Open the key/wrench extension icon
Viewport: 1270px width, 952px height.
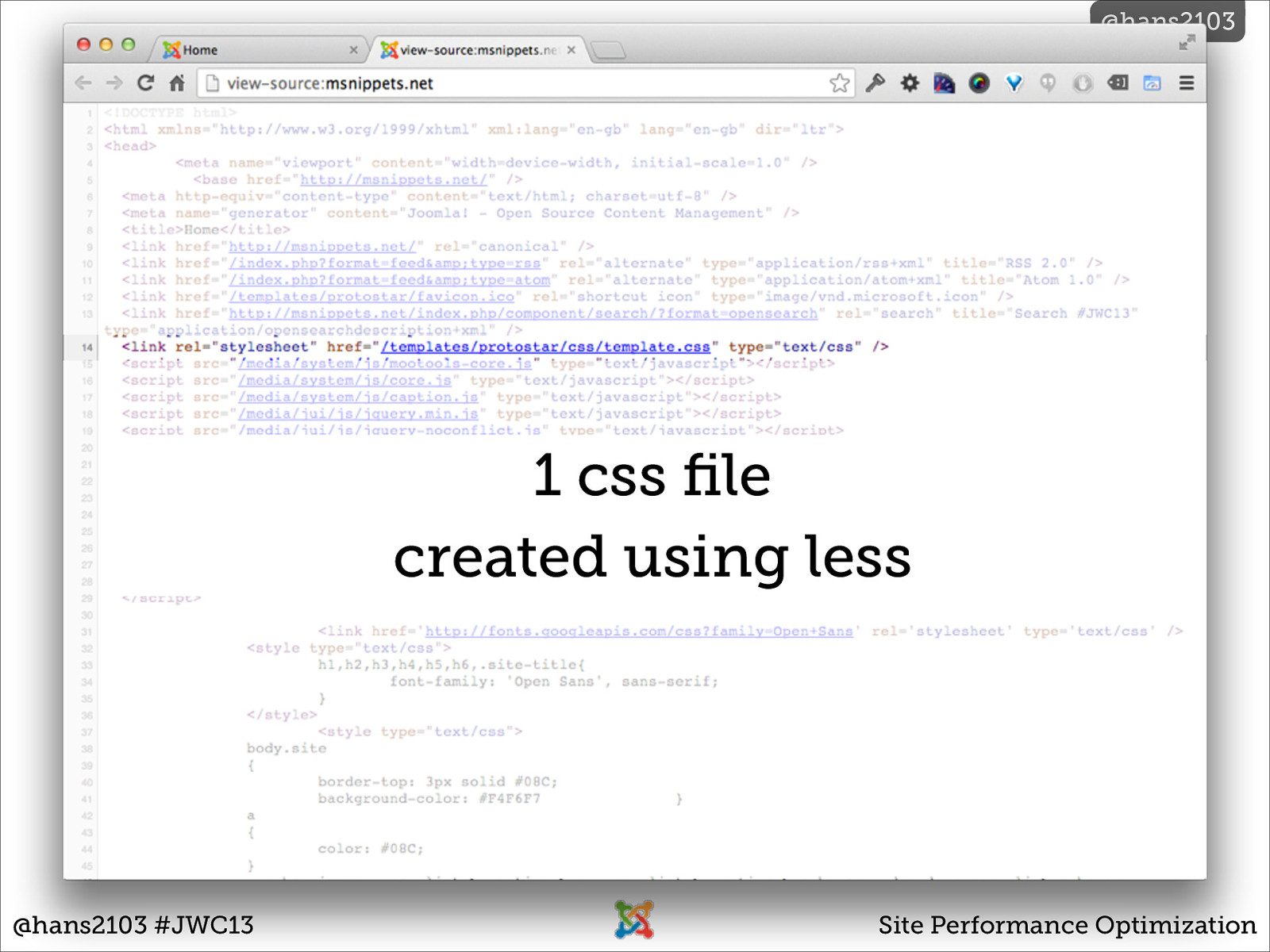click(875, 83)
